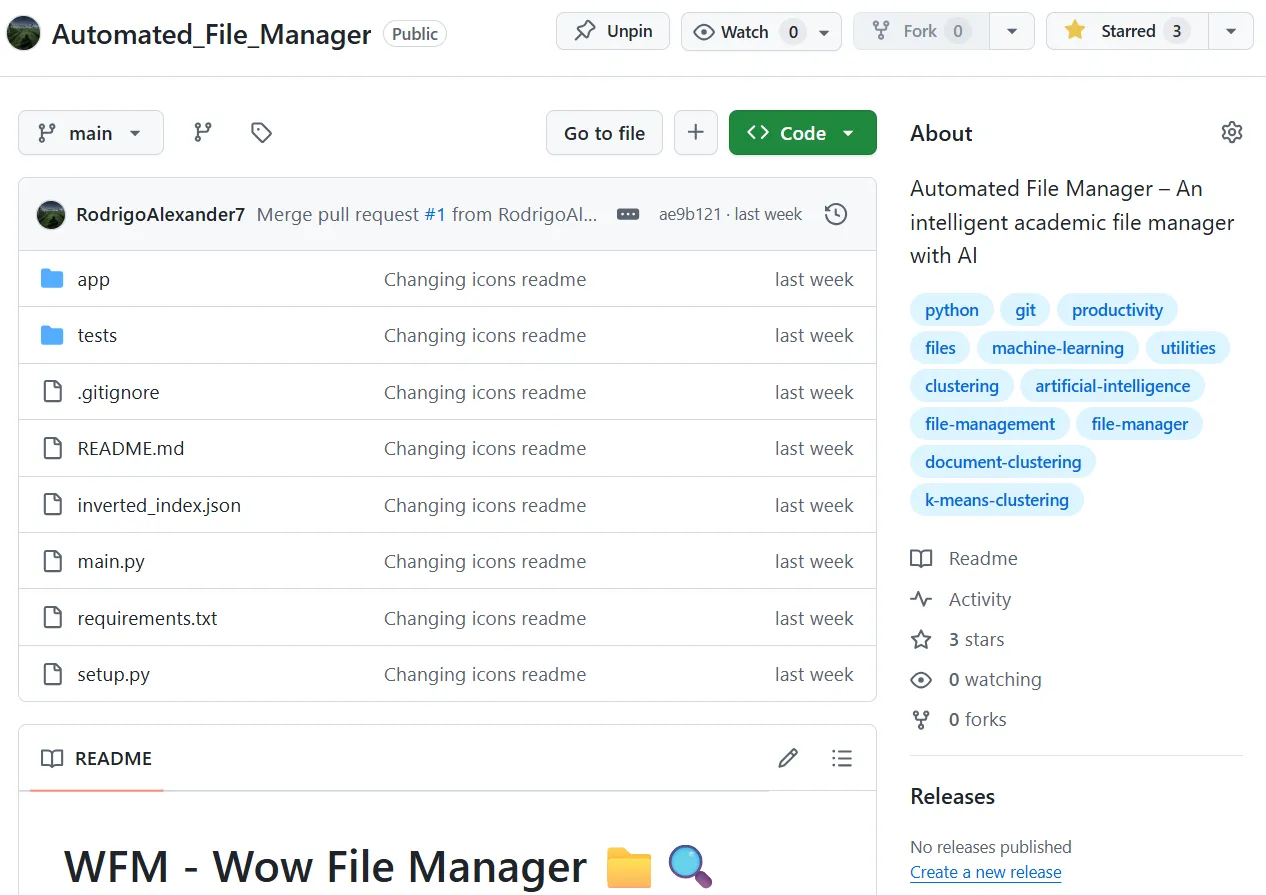Click the eye icon beside 0 watching
The width and height of the screenshot is (1266, 895).
coord(921,680)
